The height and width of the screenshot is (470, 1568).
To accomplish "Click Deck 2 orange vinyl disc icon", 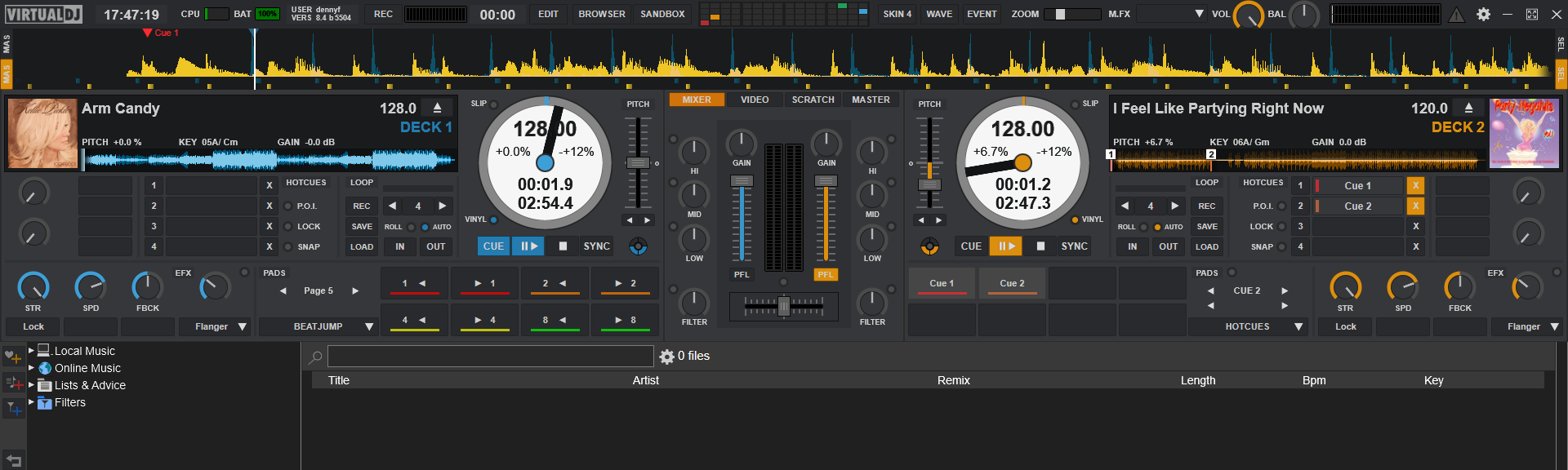I will (929, 246).
